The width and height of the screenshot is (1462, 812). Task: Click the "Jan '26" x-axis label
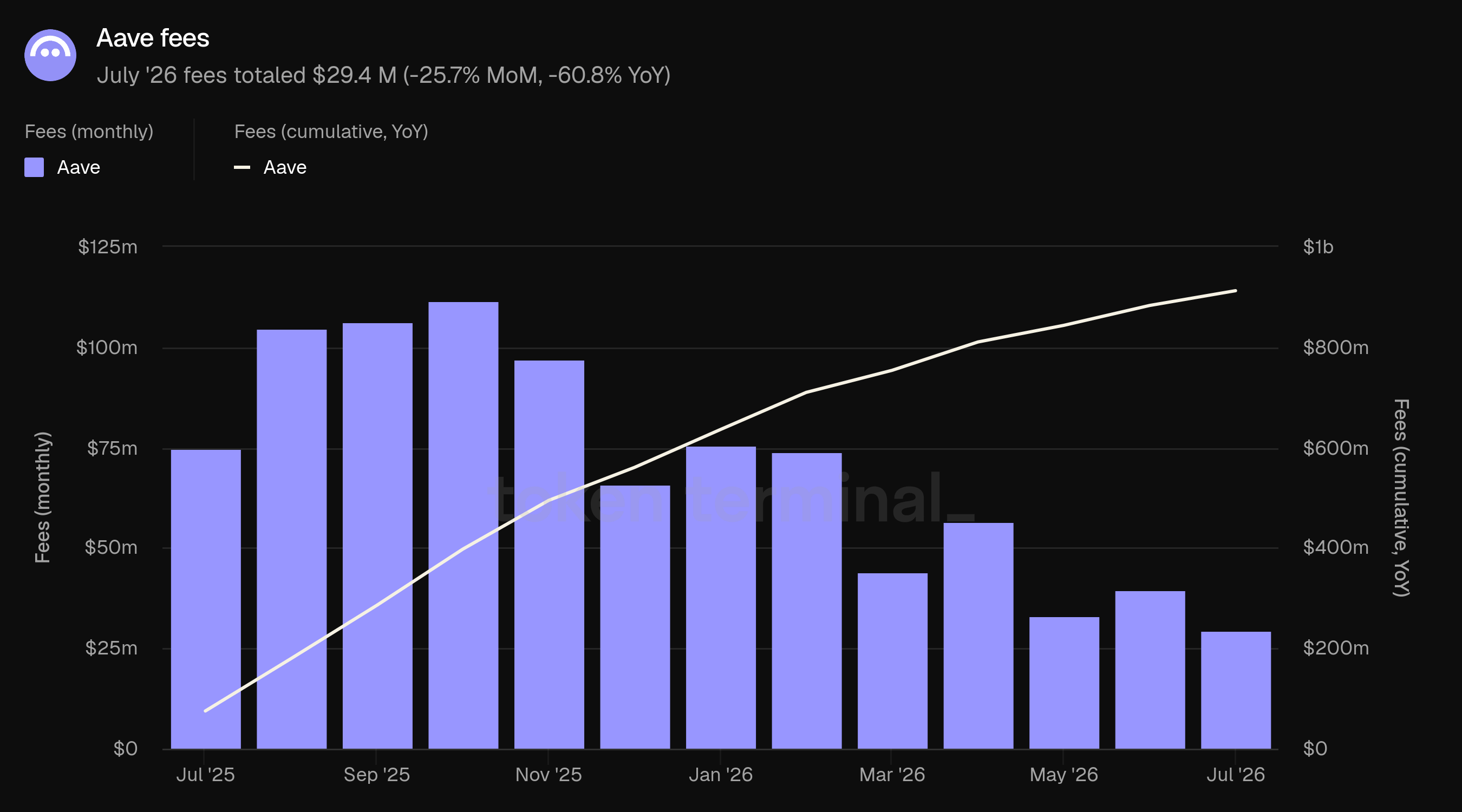(x=721, y=775)
